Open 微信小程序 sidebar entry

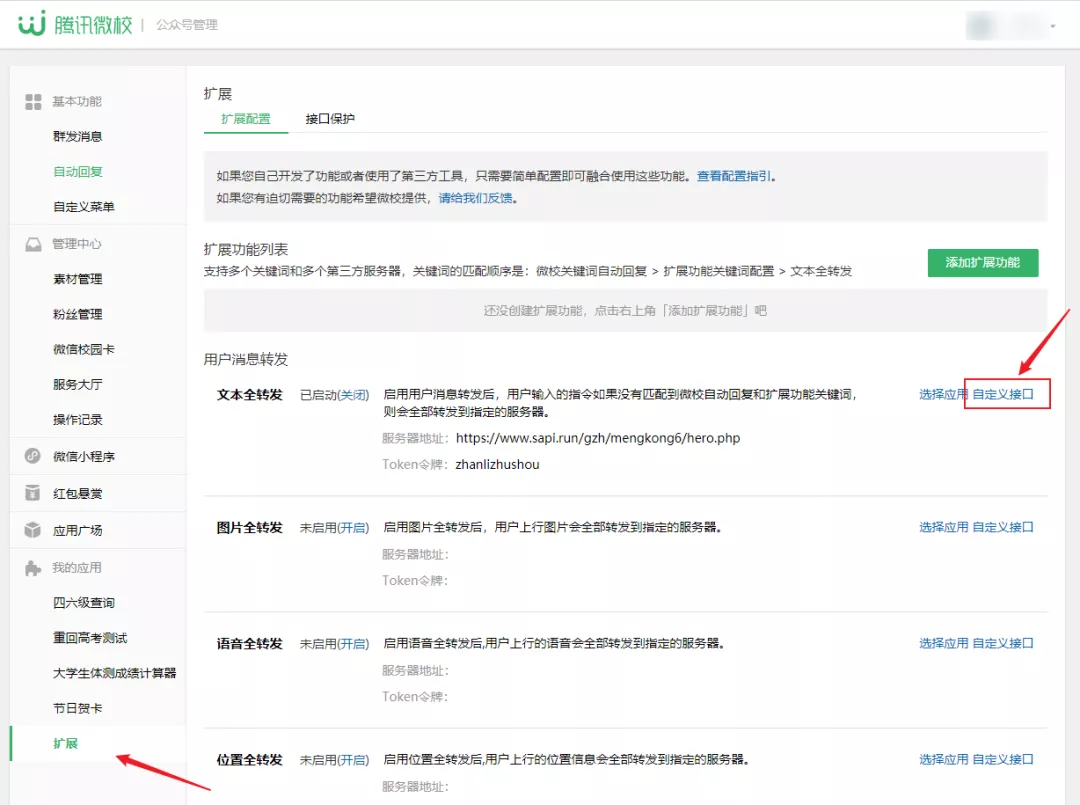tap(84, 457)
